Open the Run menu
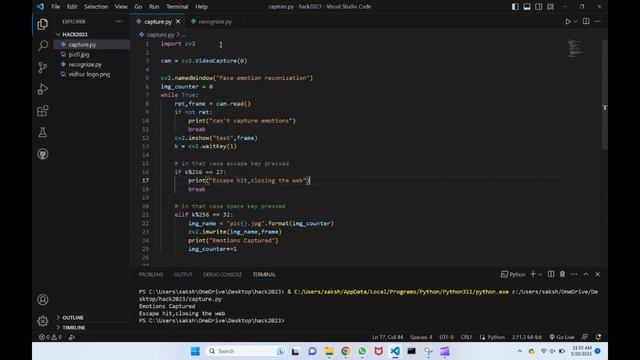The height and width of the screenshot is (360, 640). [154, 7]
